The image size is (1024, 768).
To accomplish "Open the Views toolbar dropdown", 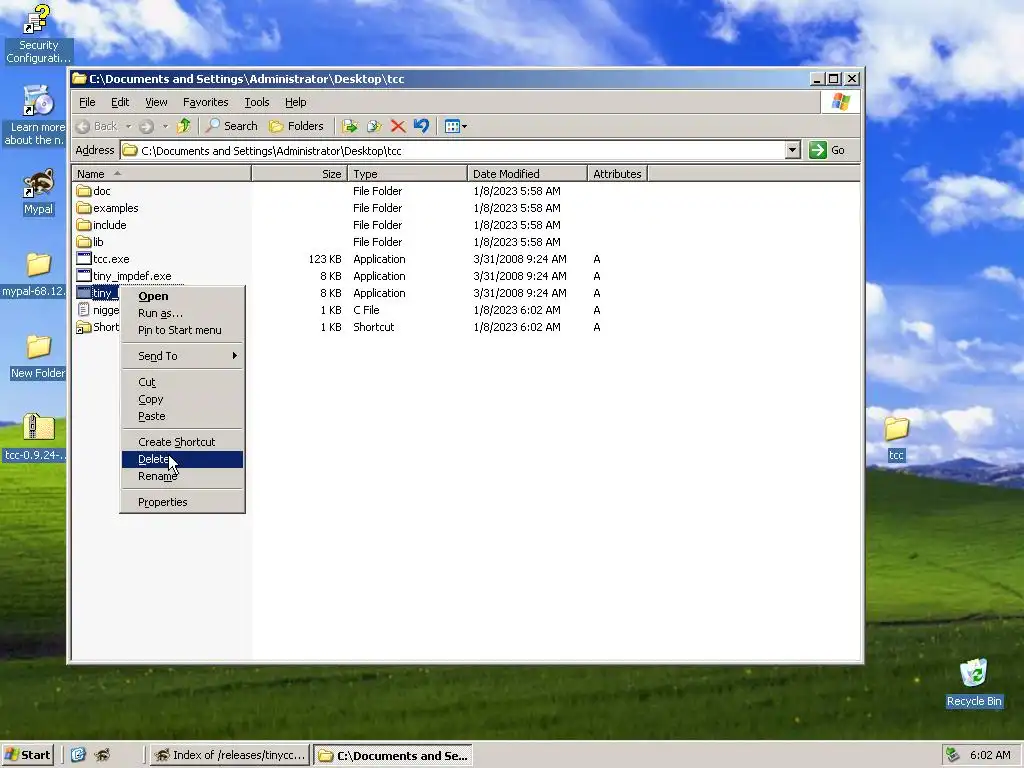I will (x=455, y=126).
